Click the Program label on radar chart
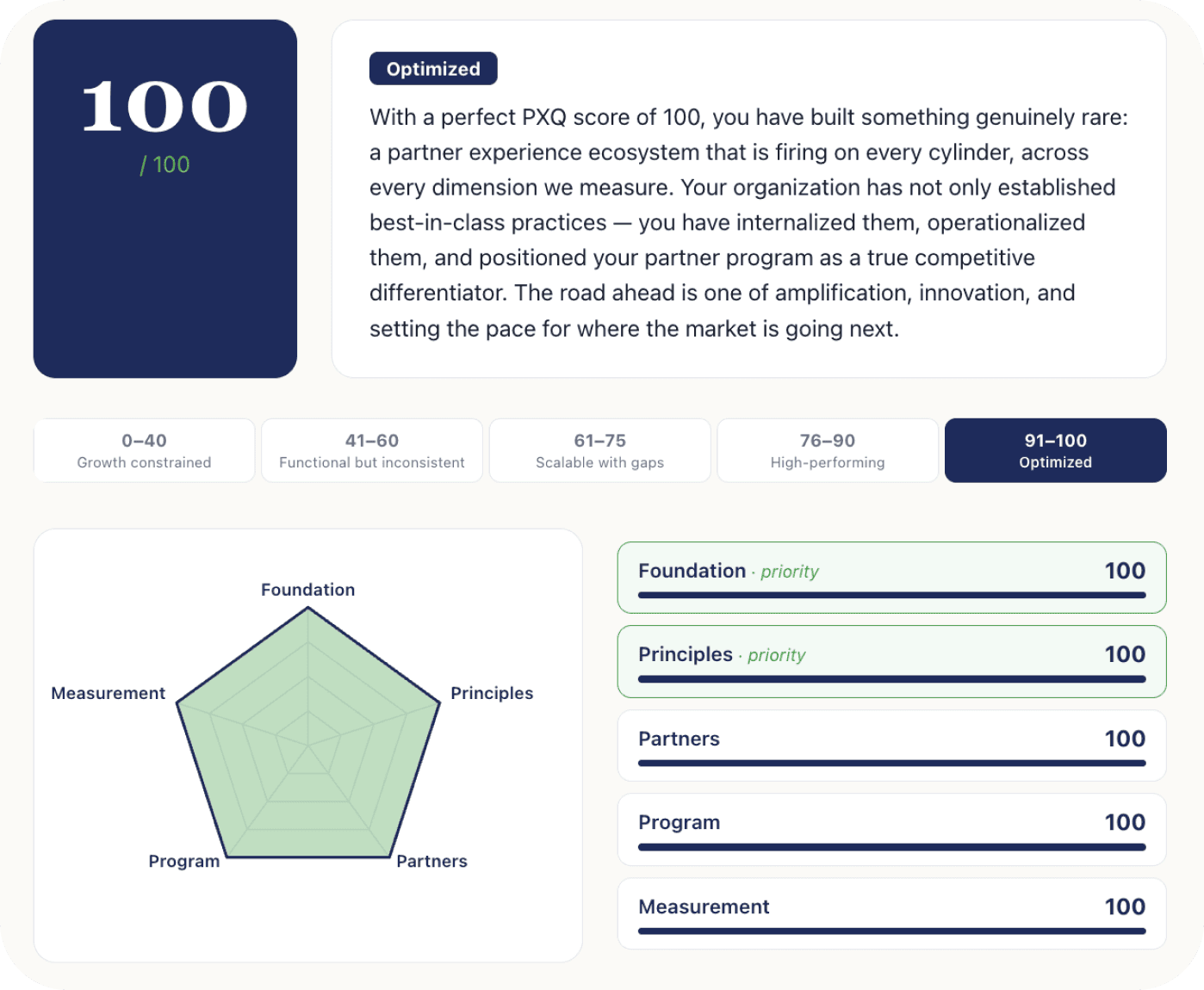 pyautogui.click(x=184, y=861)
